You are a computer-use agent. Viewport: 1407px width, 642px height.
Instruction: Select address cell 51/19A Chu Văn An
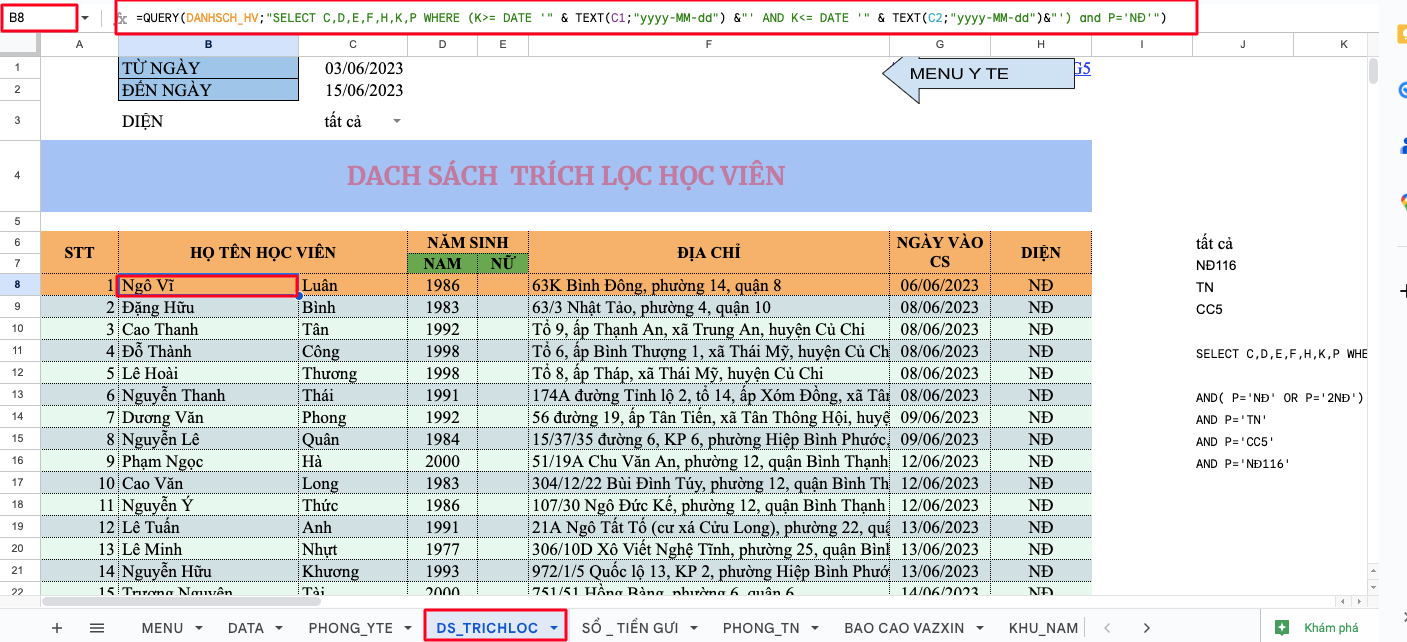[x=708, y=461]
